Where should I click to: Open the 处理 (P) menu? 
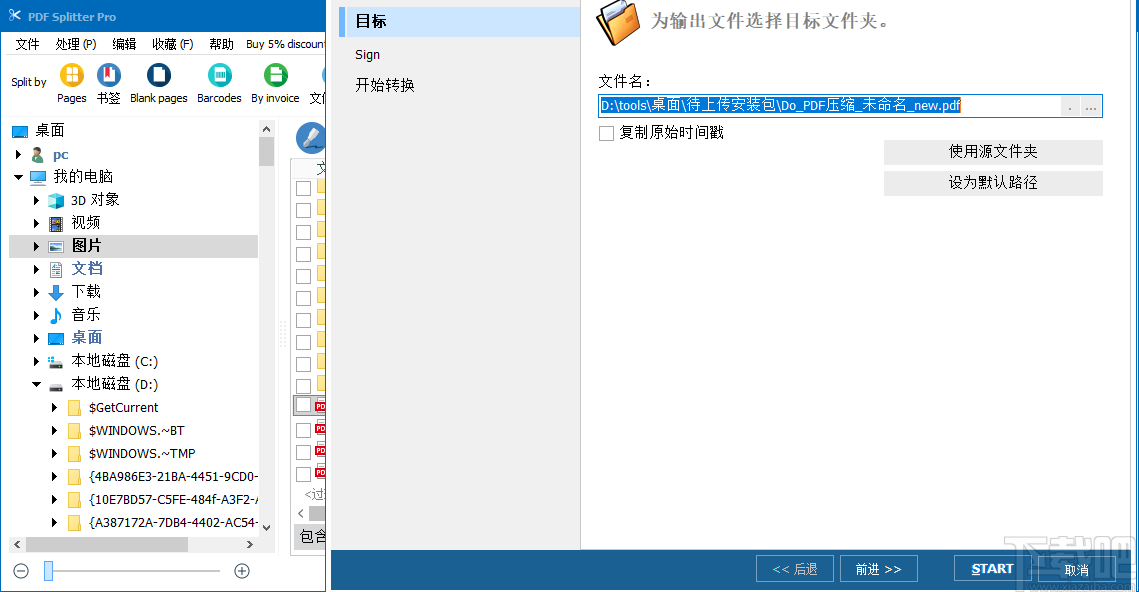78,44
